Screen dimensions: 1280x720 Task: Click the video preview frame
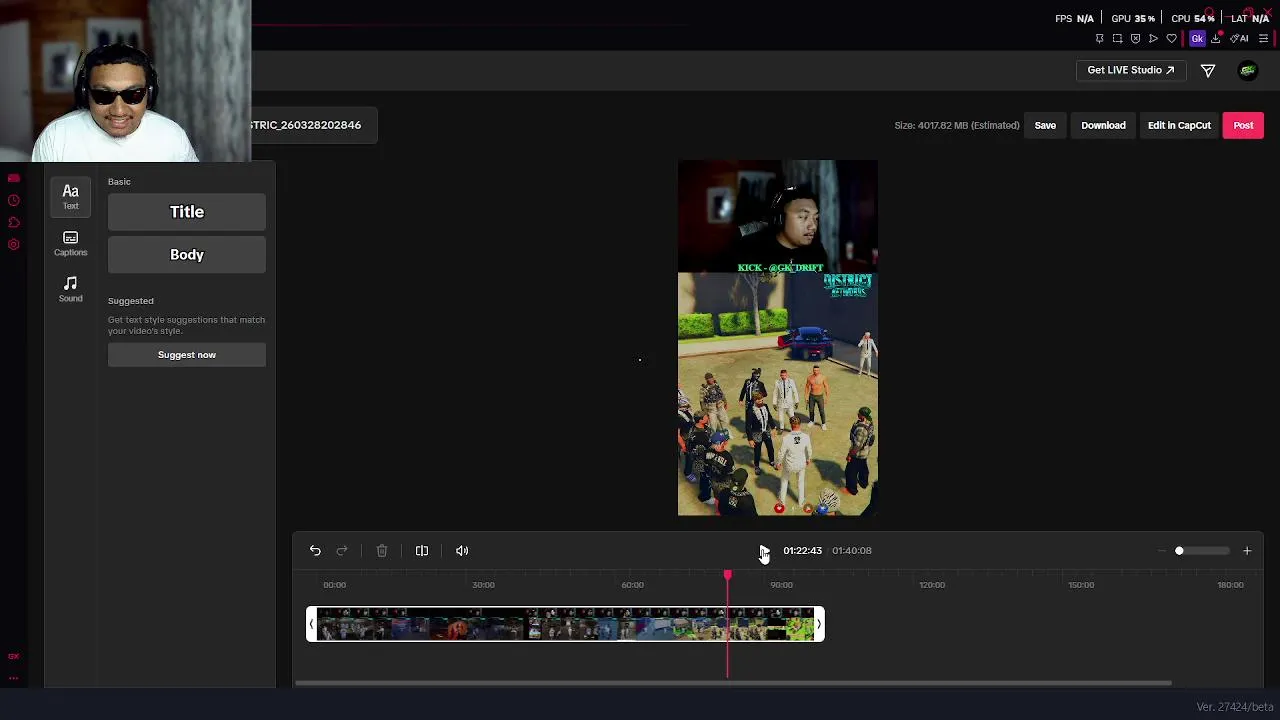[x=778, y=338]
